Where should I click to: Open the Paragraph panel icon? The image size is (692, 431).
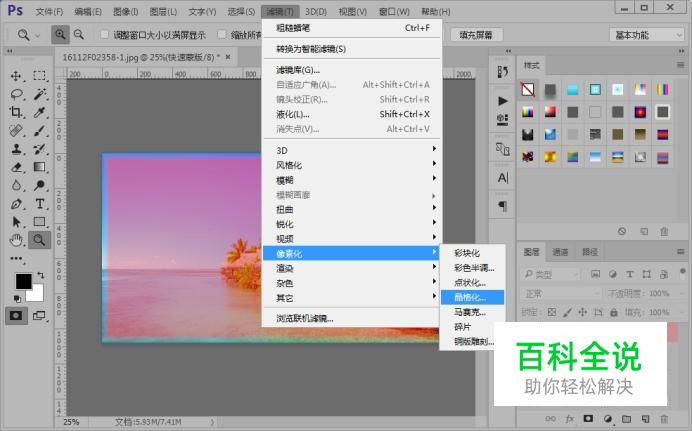tap(502, 206)
